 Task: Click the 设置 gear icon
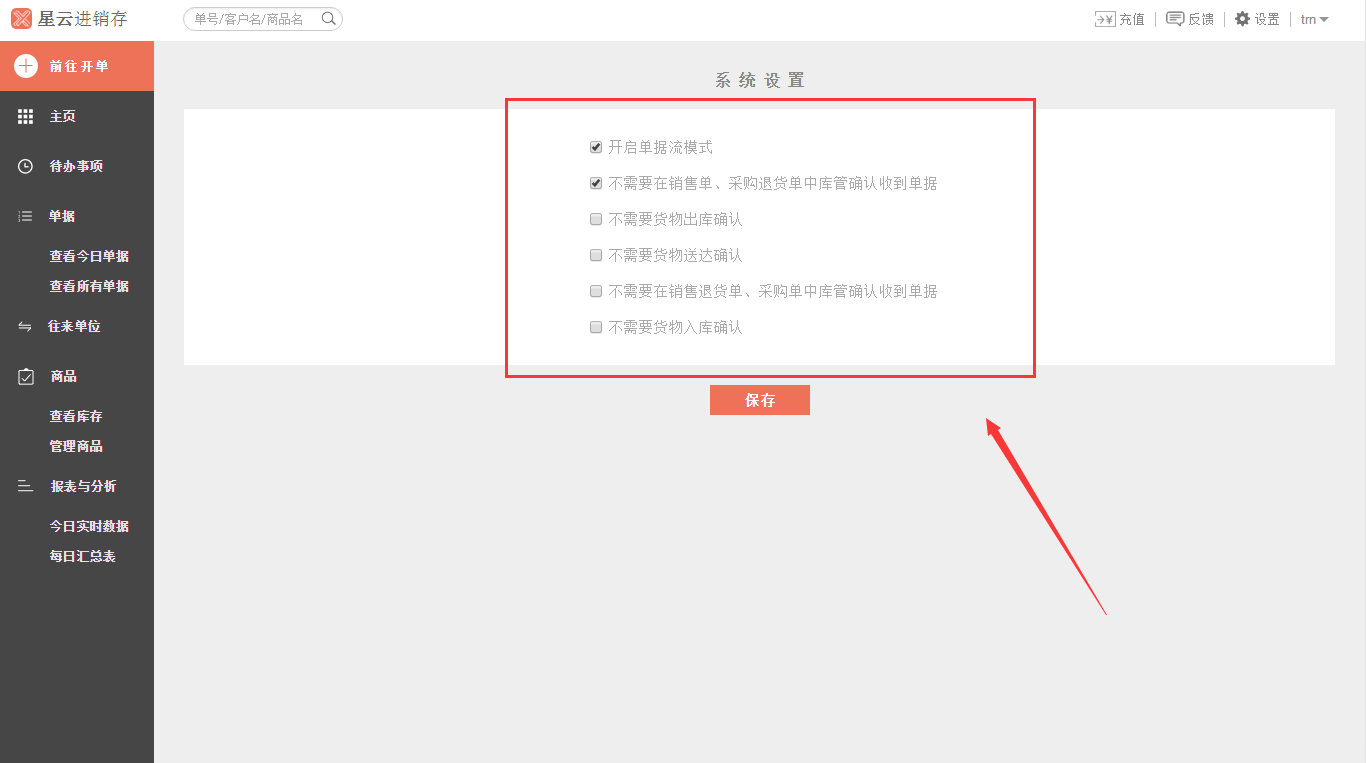(1242, 18)
